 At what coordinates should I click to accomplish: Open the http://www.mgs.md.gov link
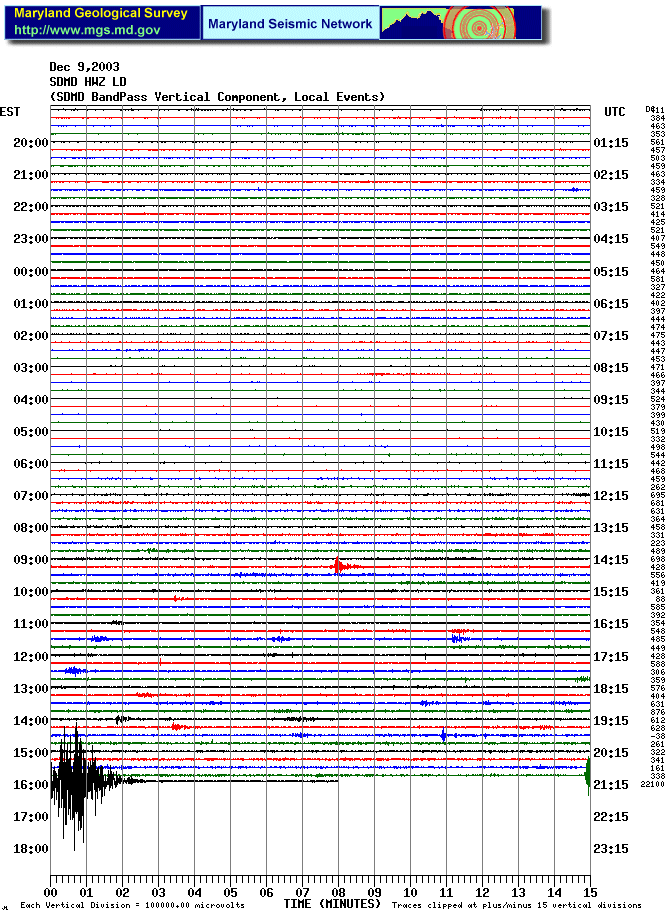87,31
